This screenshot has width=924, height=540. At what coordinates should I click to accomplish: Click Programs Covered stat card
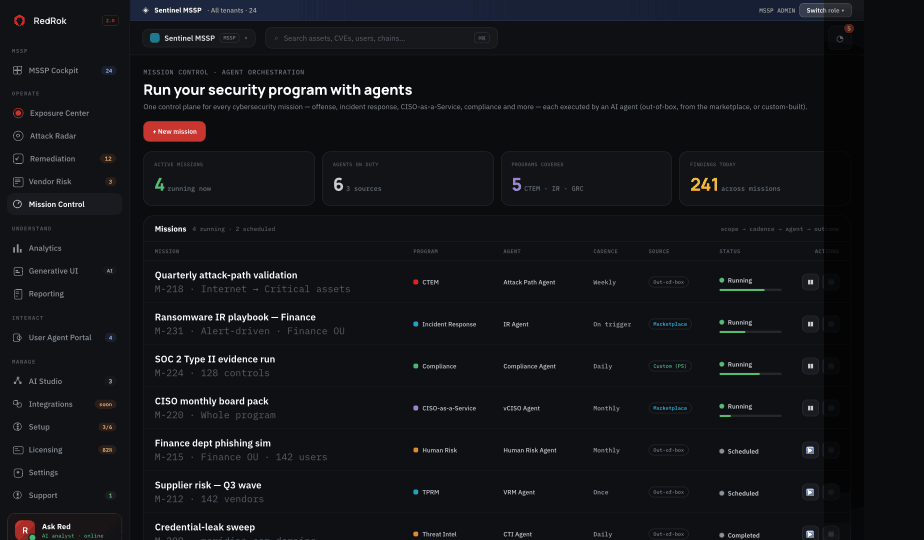(x=586, y=179)
